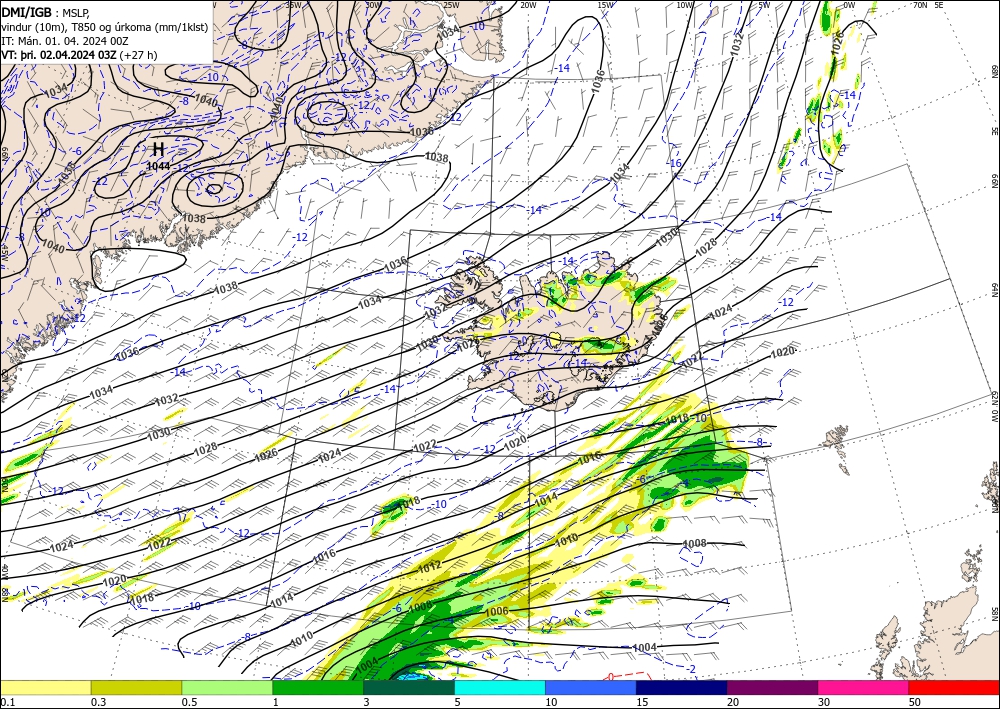Click the '0.1' legend scale value
The image size is (1000, 709).
[x=6, y=702]
